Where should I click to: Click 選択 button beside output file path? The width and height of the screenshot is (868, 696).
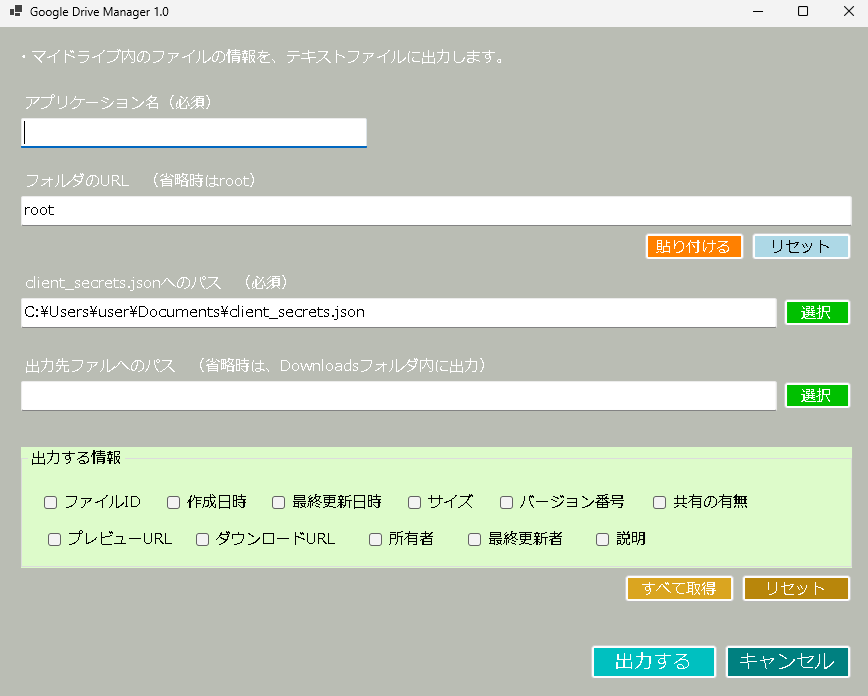817,396
